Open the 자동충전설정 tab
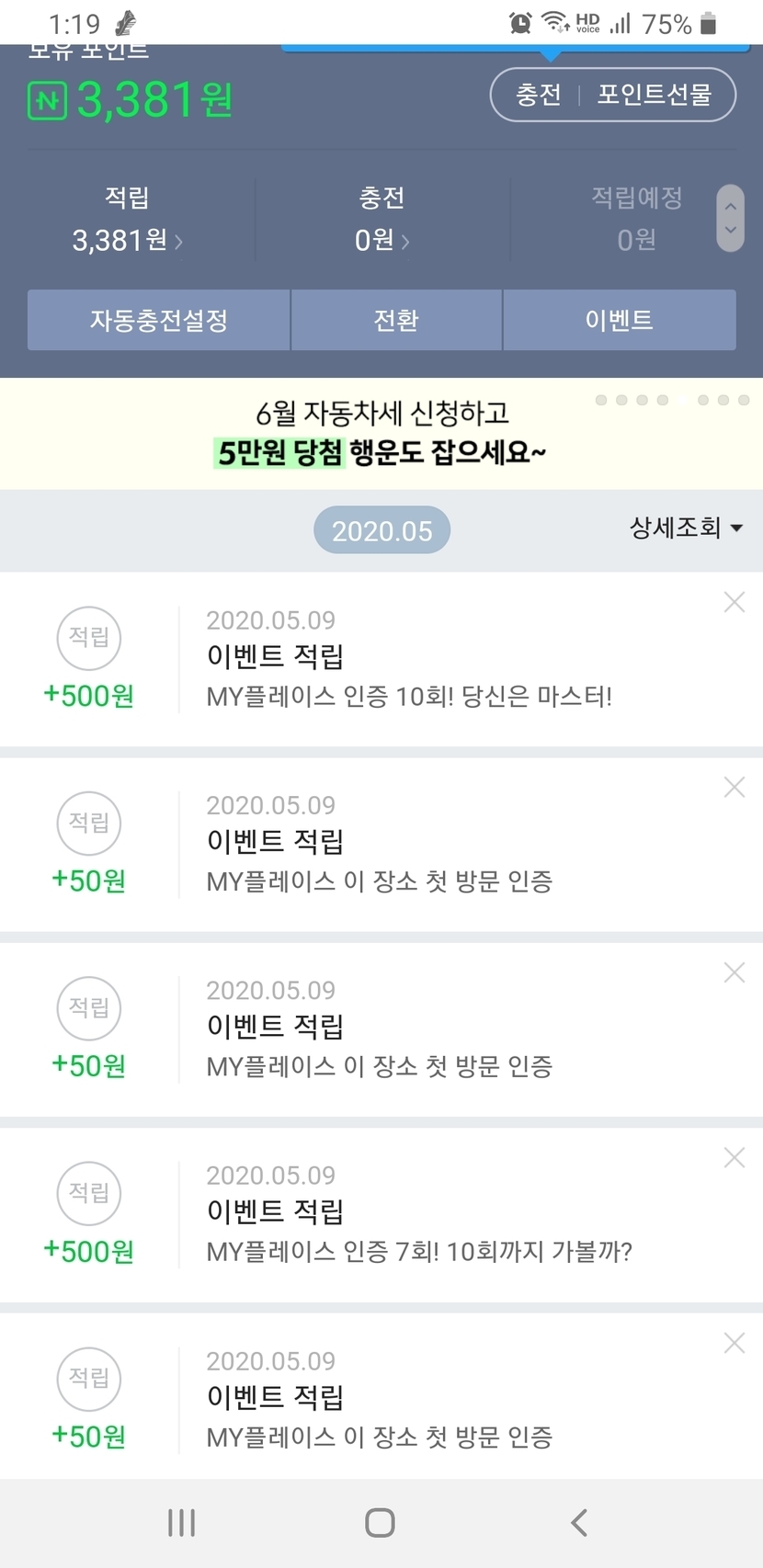The height and width of the screenshot is (1568, 763). [x=158, y=320]
